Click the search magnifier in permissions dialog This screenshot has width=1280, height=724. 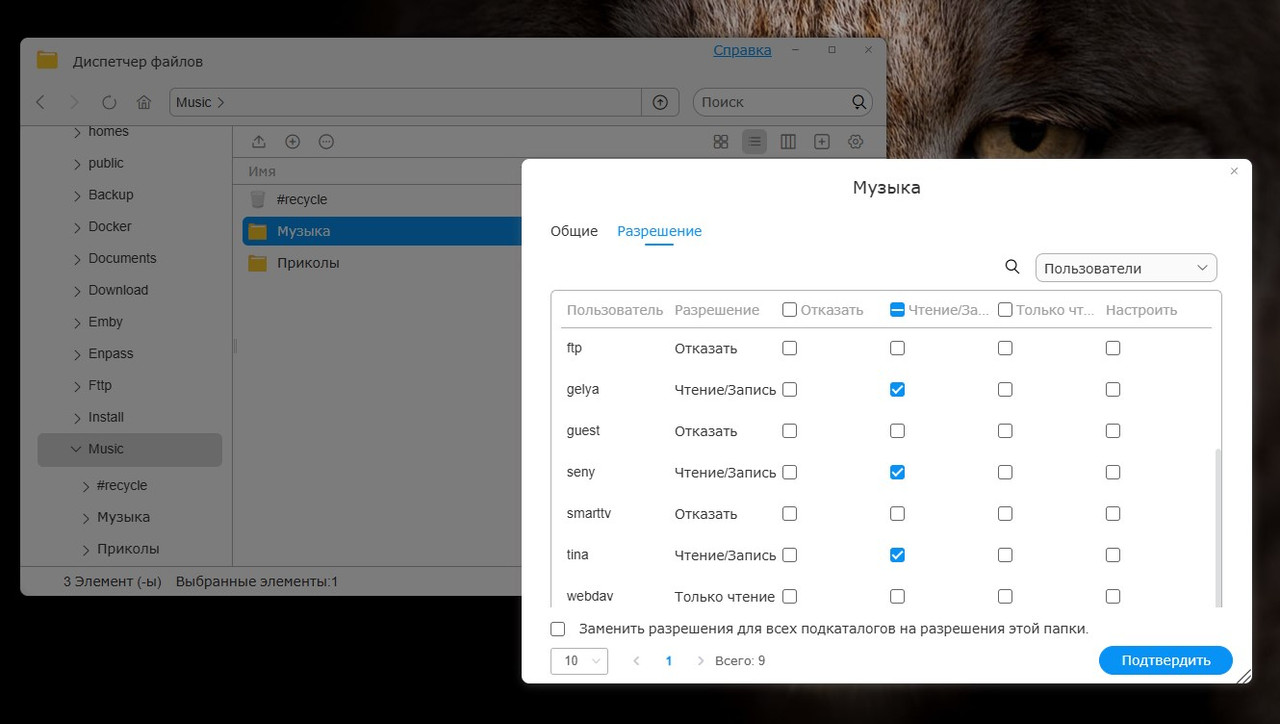[x=1012, y=267]
